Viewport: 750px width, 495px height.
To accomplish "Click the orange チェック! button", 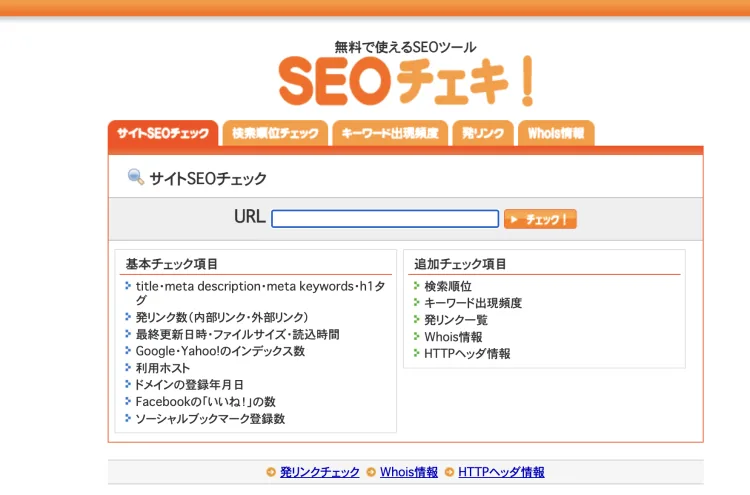I will 540,219.
